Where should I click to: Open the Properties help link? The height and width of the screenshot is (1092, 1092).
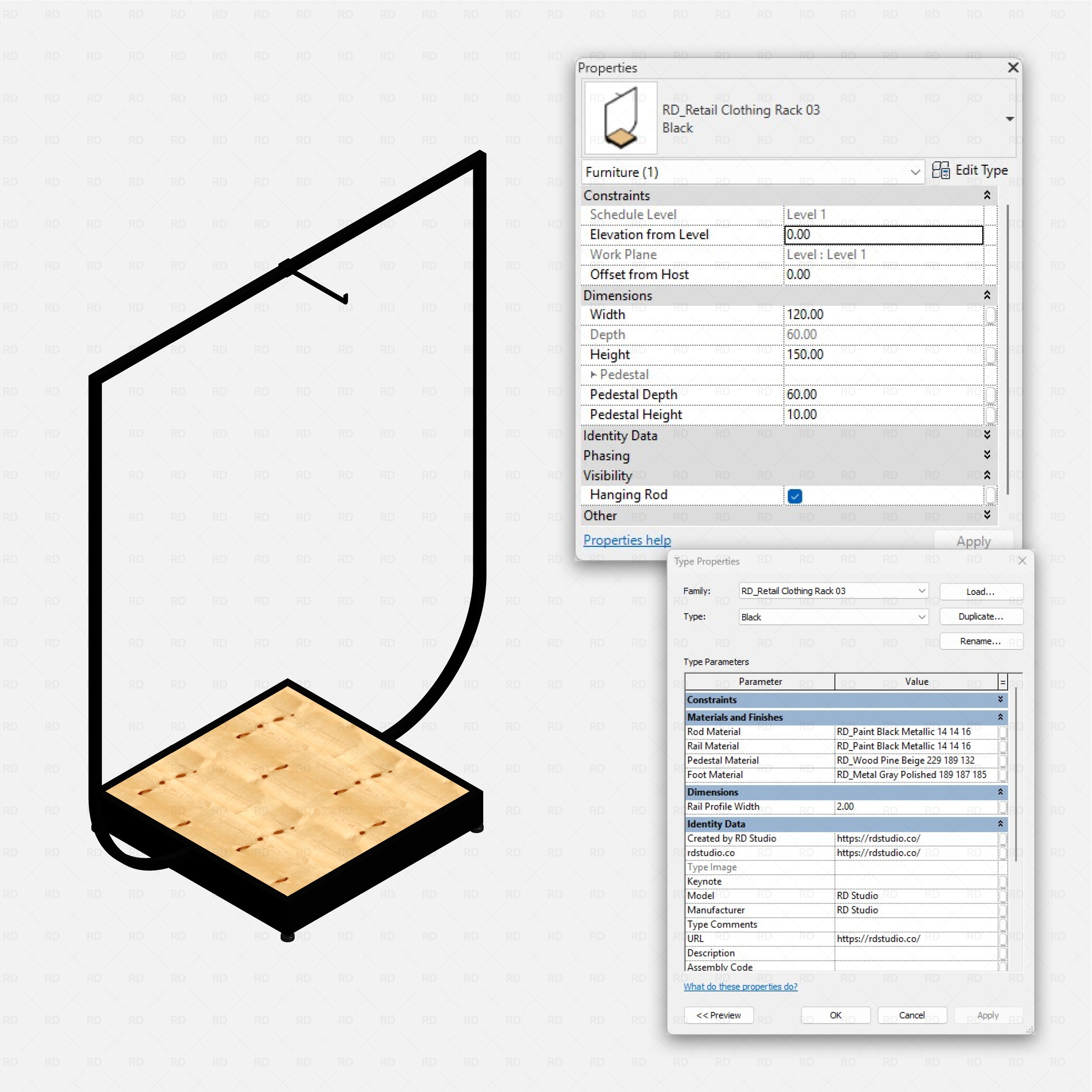pyautogui.click(x=627, y=540)
